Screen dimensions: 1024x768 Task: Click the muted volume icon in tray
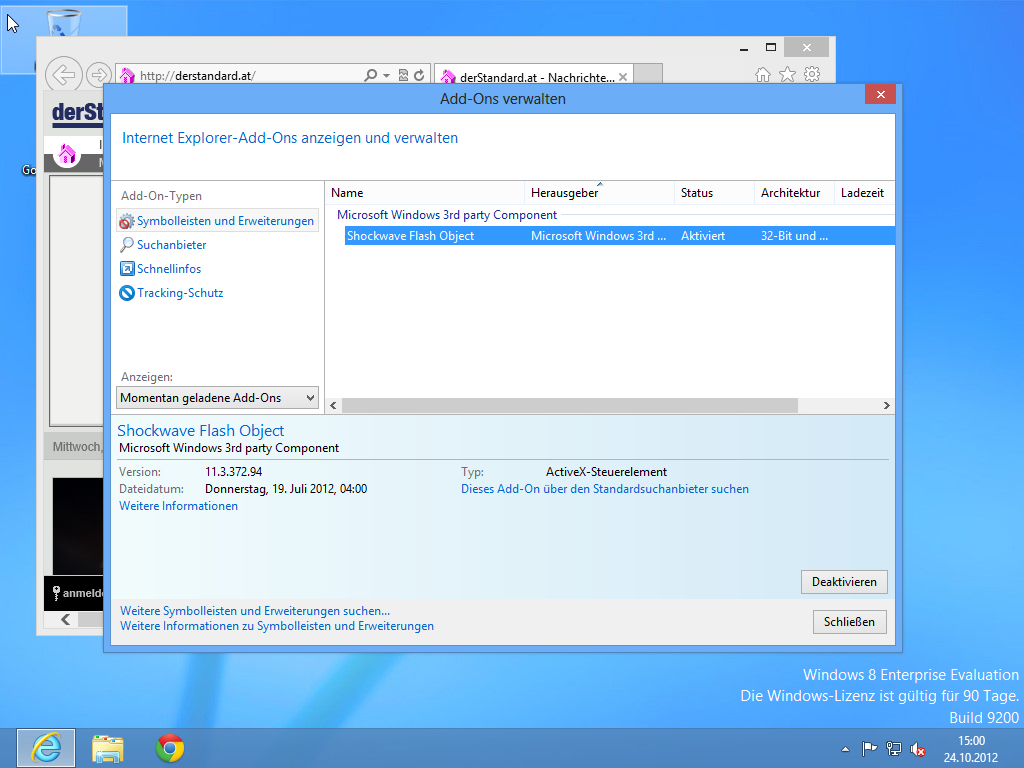click(918, 749)
